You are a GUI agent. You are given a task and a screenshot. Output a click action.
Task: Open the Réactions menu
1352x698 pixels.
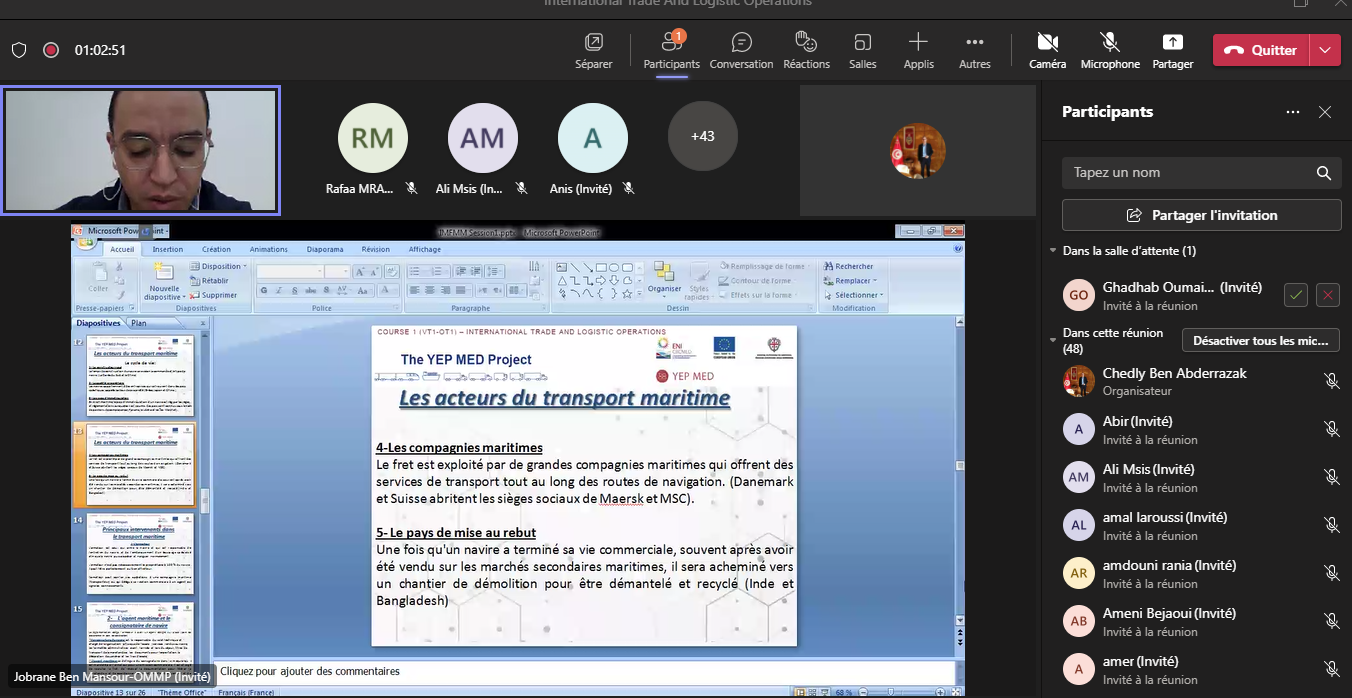tap(806, 50)
